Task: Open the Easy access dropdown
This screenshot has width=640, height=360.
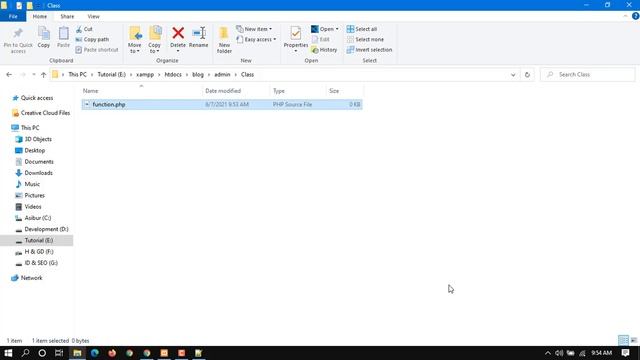Action: 256,39
